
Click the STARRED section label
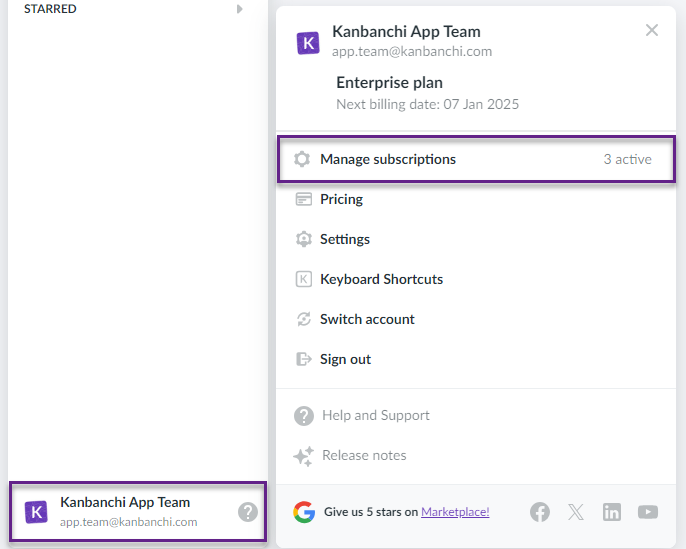click(50, 9)
